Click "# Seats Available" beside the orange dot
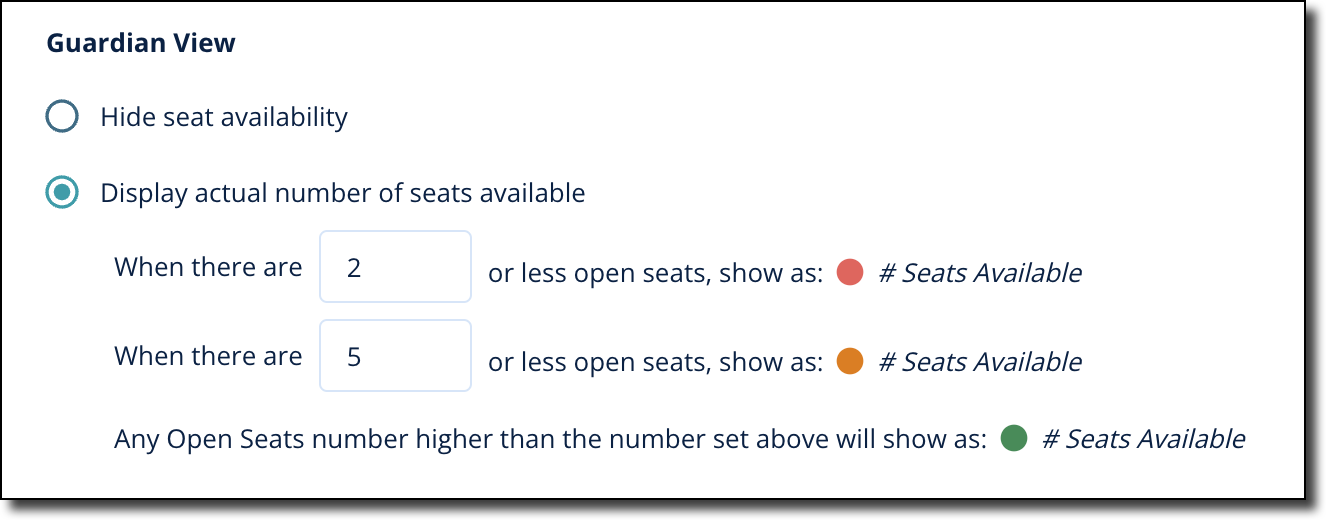 click(x=979, y=361)
